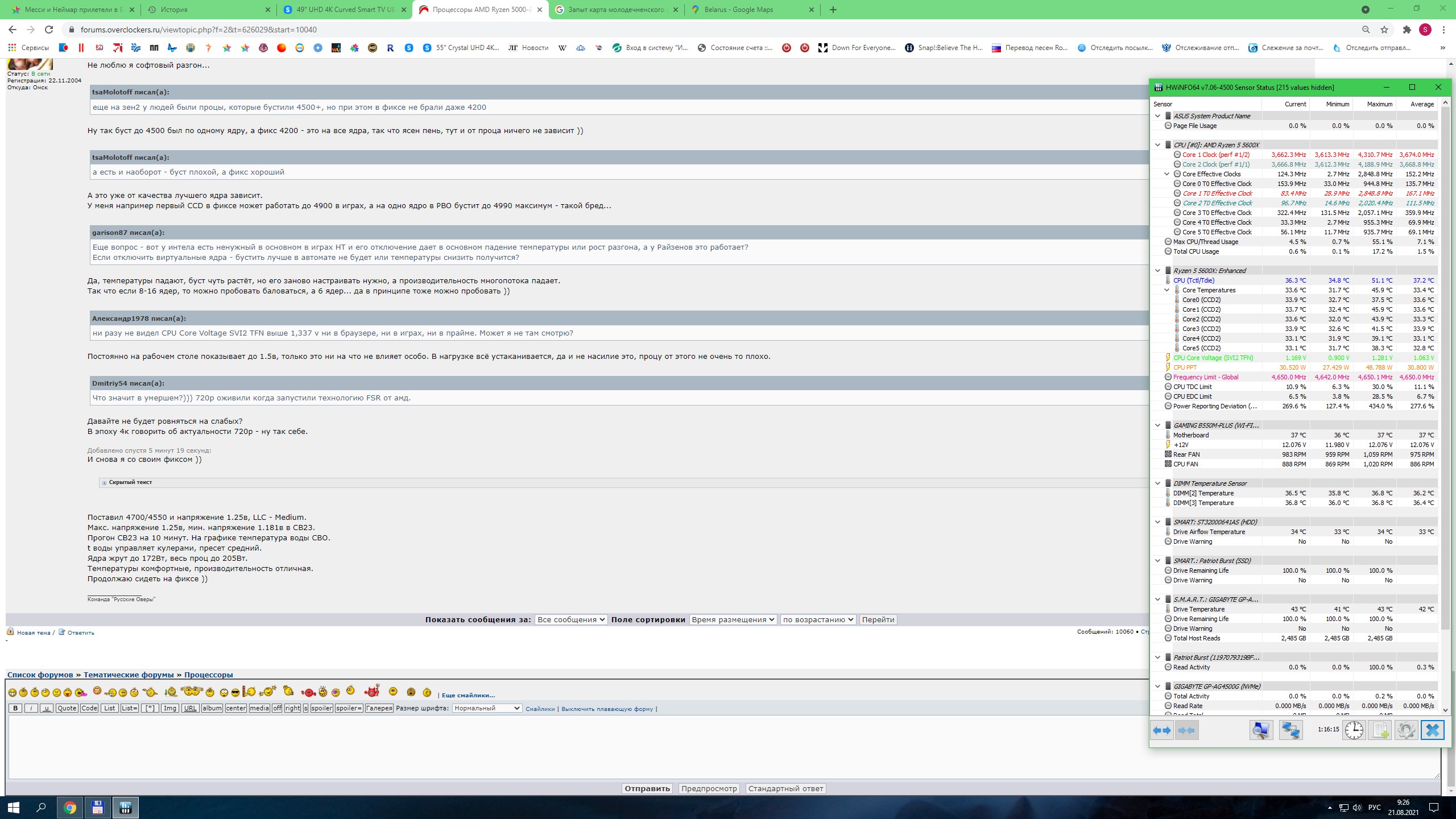Click HWiNFO network monitors icon

point(1290,730)
